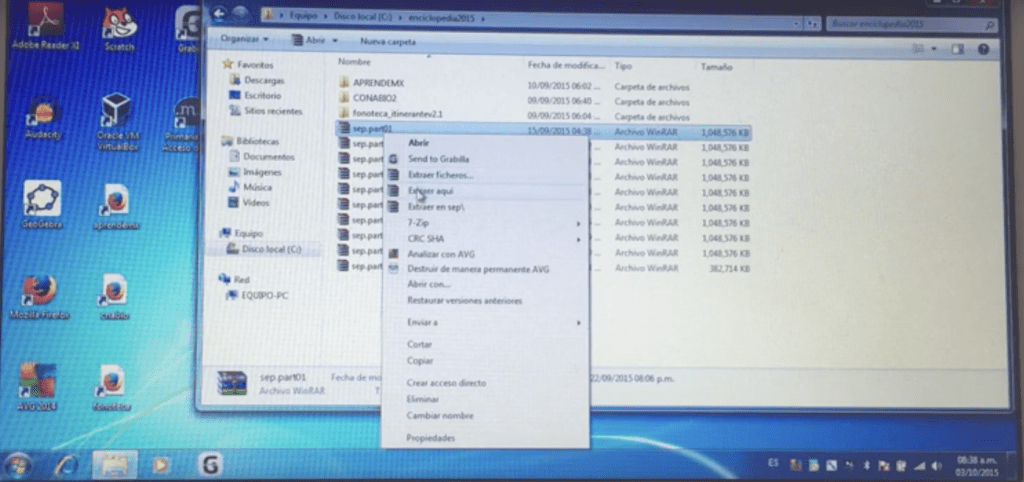Choose Crear acceso directo
The width and height of the screenshot is (1024, 482).
446,383
